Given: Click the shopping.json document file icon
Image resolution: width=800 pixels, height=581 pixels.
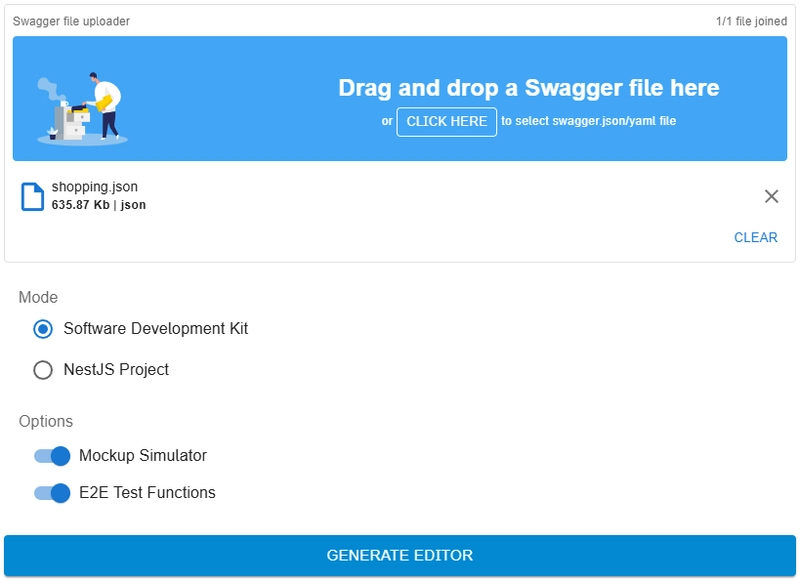Looking at the screenshot, I should (33, 196).
